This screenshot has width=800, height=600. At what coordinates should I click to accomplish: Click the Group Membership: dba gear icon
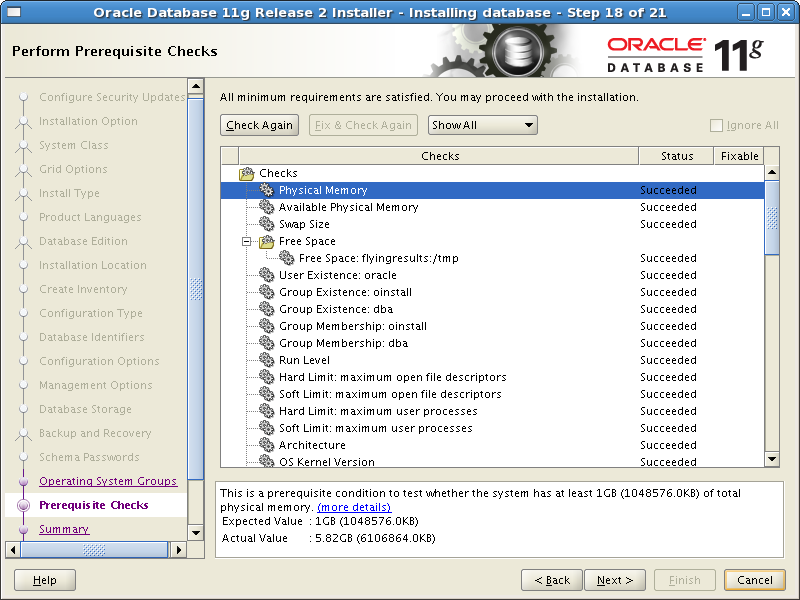[266, 343]
